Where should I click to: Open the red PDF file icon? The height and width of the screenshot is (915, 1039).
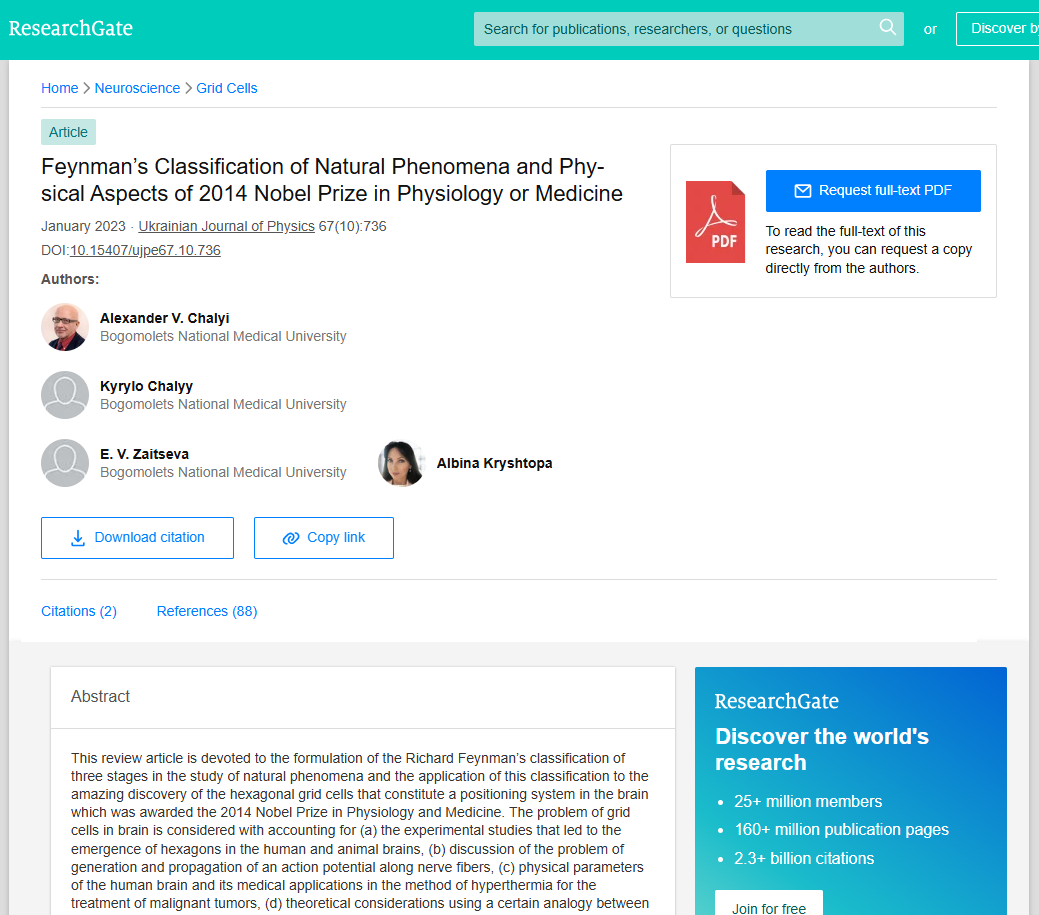715,222
